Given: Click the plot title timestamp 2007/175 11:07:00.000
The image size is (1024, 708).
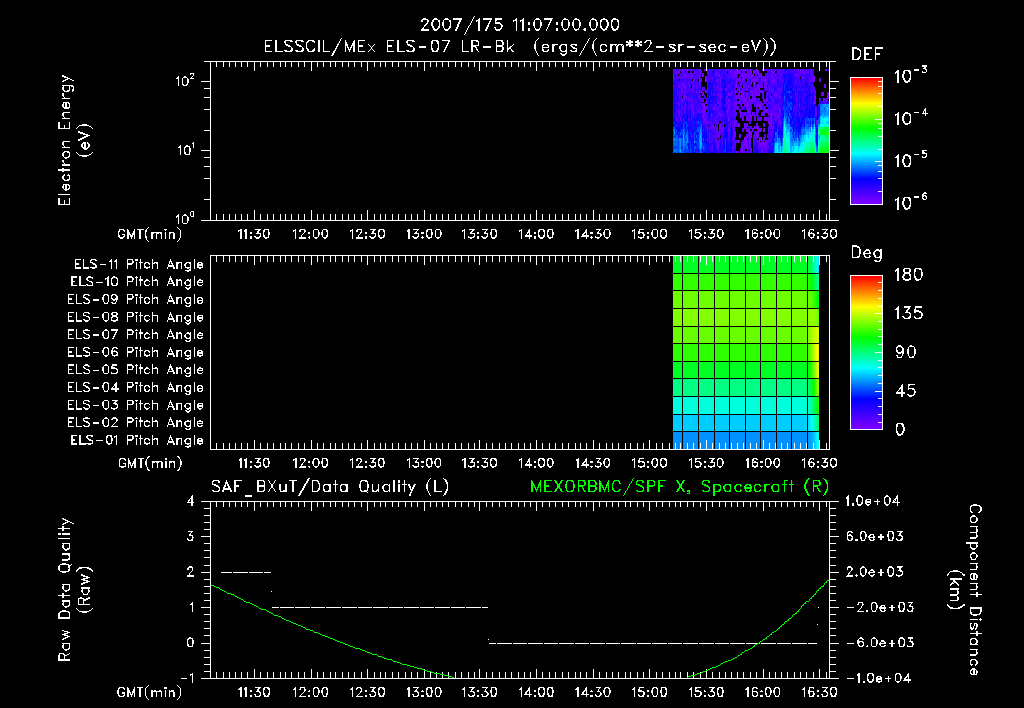Looking at the screenshot, I should [519, 25].
